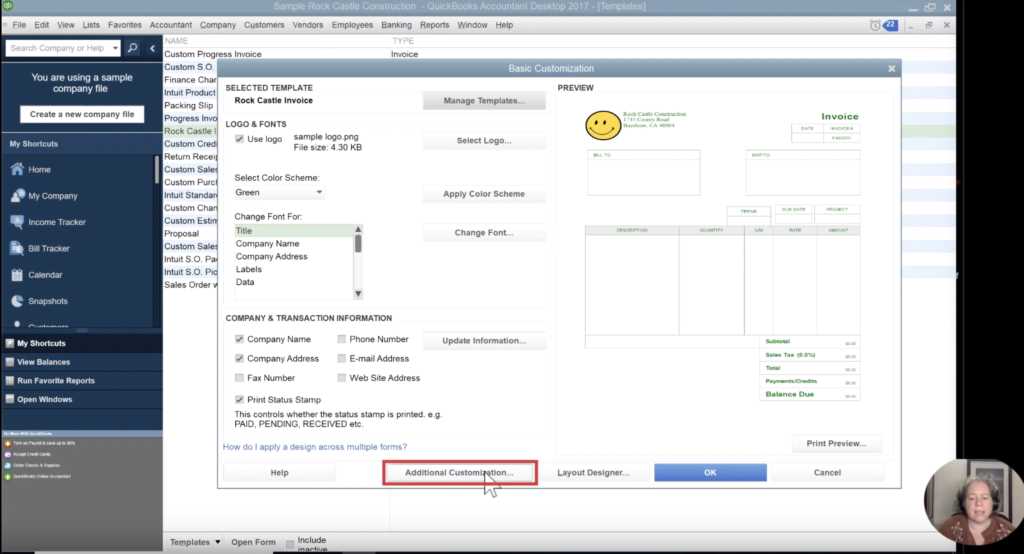
Task: Open the Accountant menu
Action: tap(170, 25)
